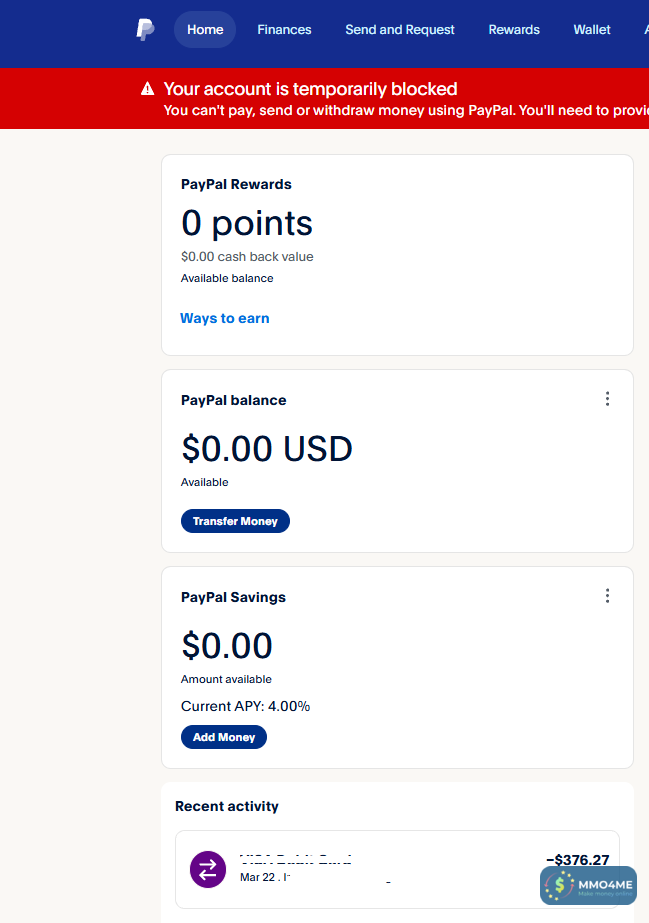649x923 pixels.
Task: Open the Rewards navigation item
Action: [x=514, y=30]
